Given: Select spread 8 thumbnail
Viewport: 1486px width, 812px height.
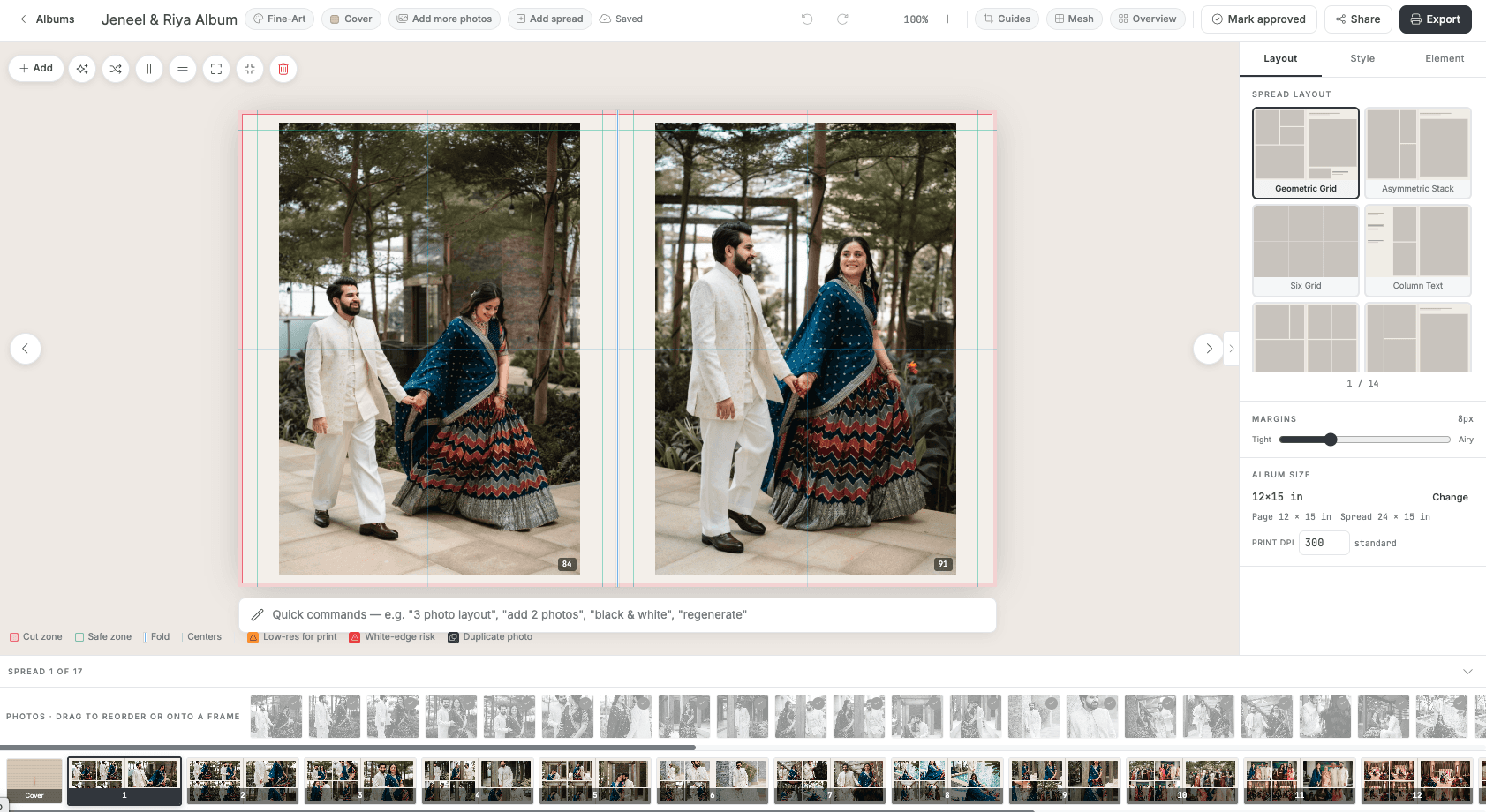Looking at the screenshot, I should [x=947, y=781].
